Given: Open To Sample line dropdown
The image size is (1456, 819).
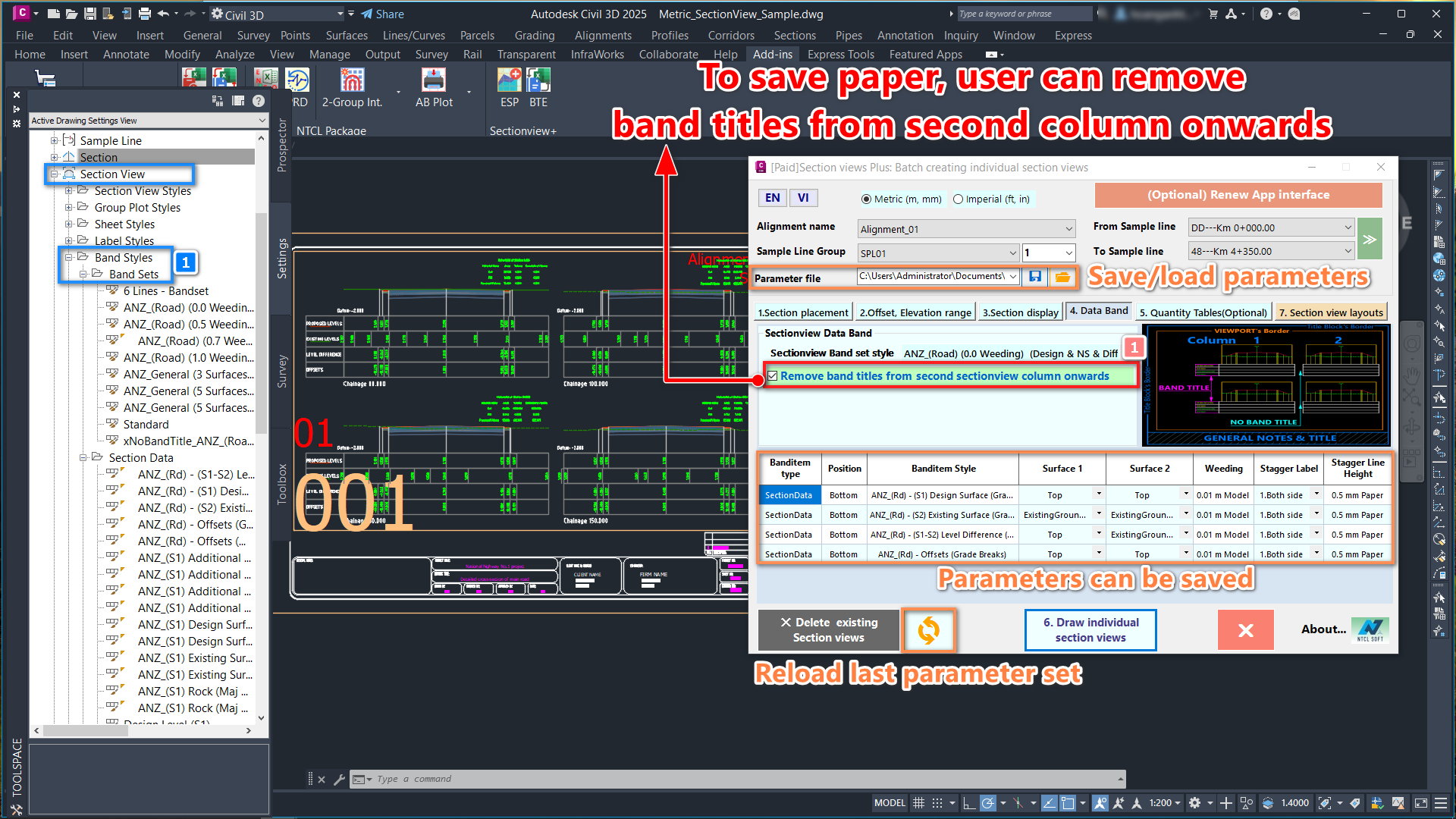Looking at the screenshot, I should [x=1348, y=251].
